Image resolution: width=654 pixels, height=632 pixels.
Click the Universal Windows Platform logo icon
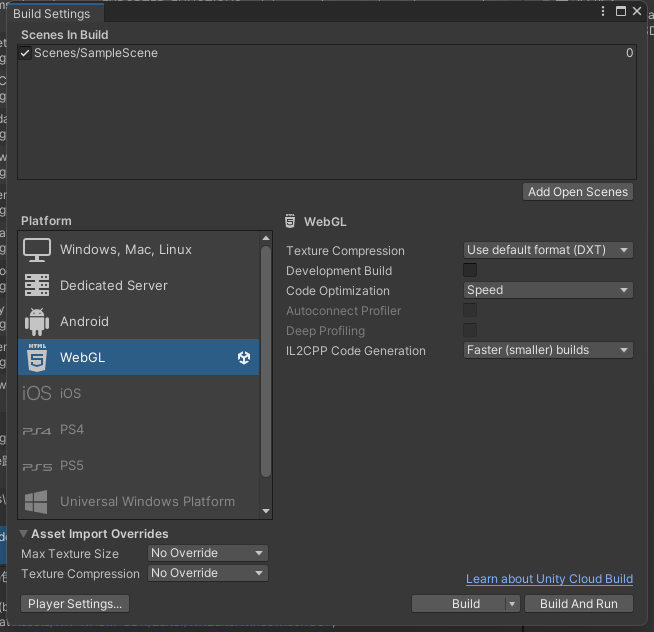click(x=36, y=502)
